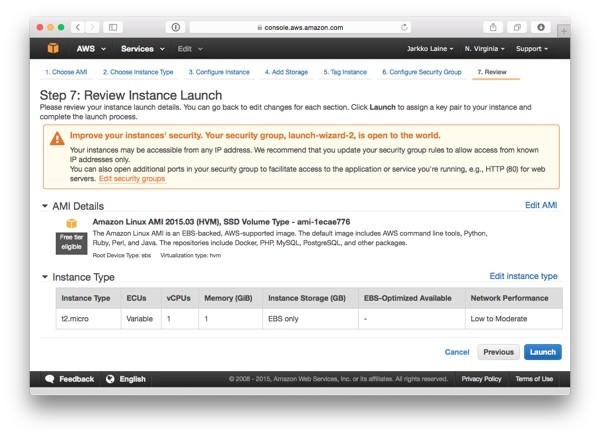Add a new tab with plus button
The width and height of the screenshot is (600, 438).
pos(564,31)
